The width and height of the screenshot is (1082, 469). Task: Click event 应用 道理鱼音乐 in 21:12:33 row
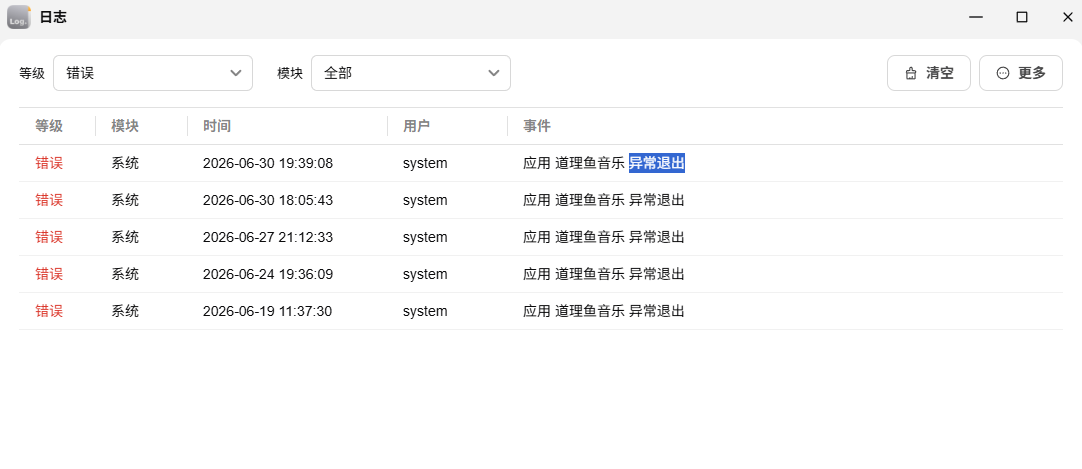click(x=574, y=237)
